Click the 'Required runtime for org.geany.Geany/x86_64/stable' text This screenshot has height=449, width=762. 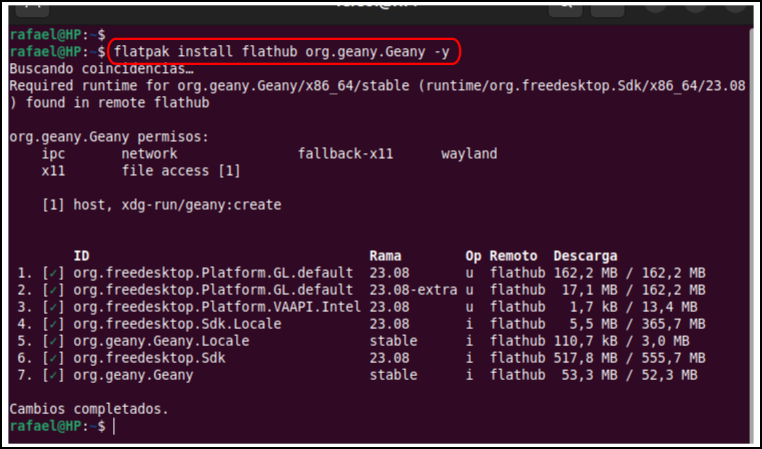(209, 86)
